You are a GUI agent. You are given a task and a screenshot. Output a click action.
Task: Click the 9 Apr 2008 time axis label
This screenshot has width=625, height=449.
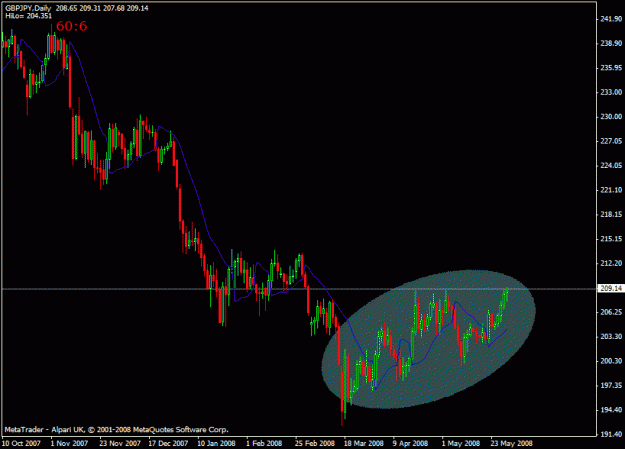click(x=410, y=443)
